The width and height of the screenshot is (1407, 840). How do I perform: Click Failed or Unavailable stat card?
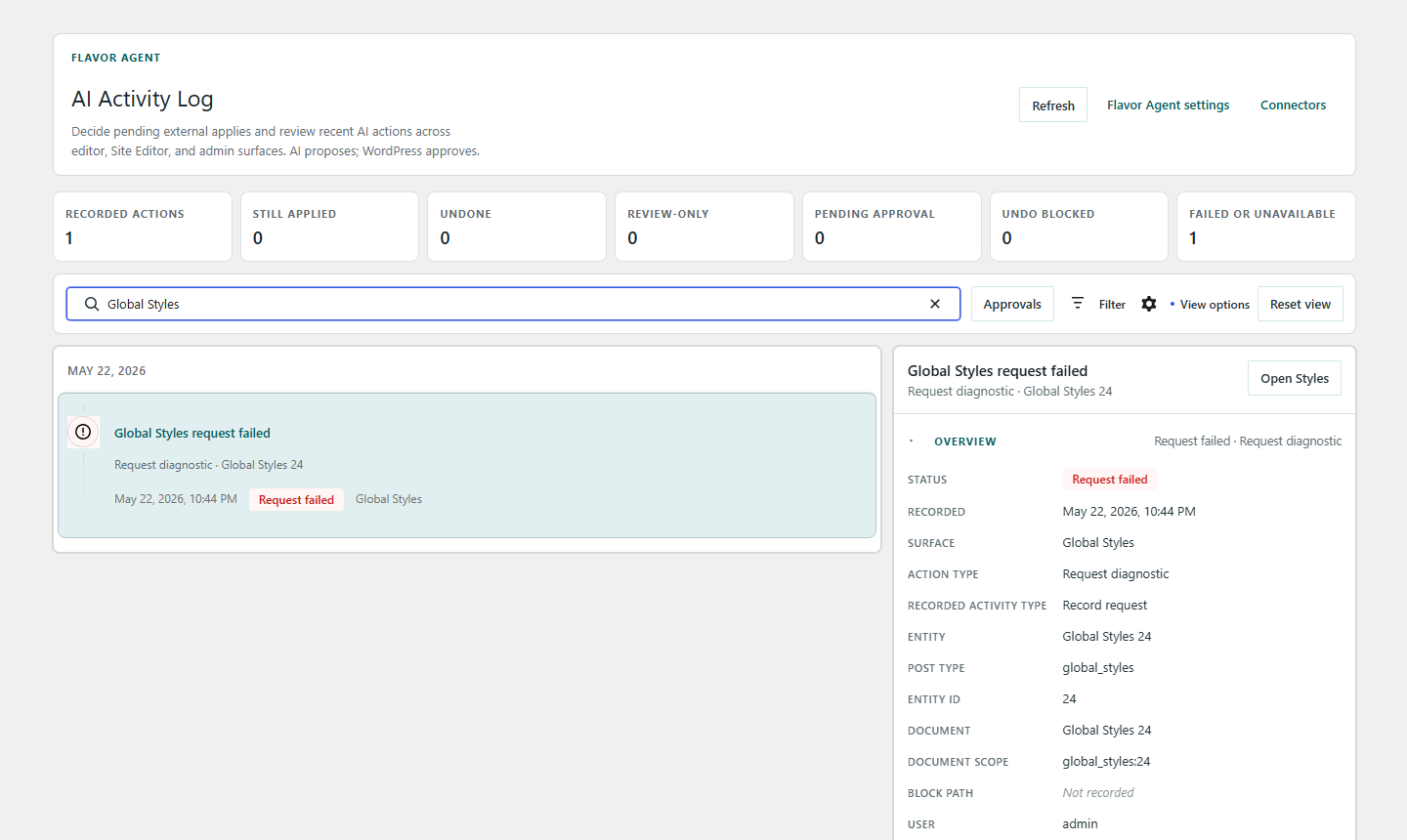[x=1266, y=227]
